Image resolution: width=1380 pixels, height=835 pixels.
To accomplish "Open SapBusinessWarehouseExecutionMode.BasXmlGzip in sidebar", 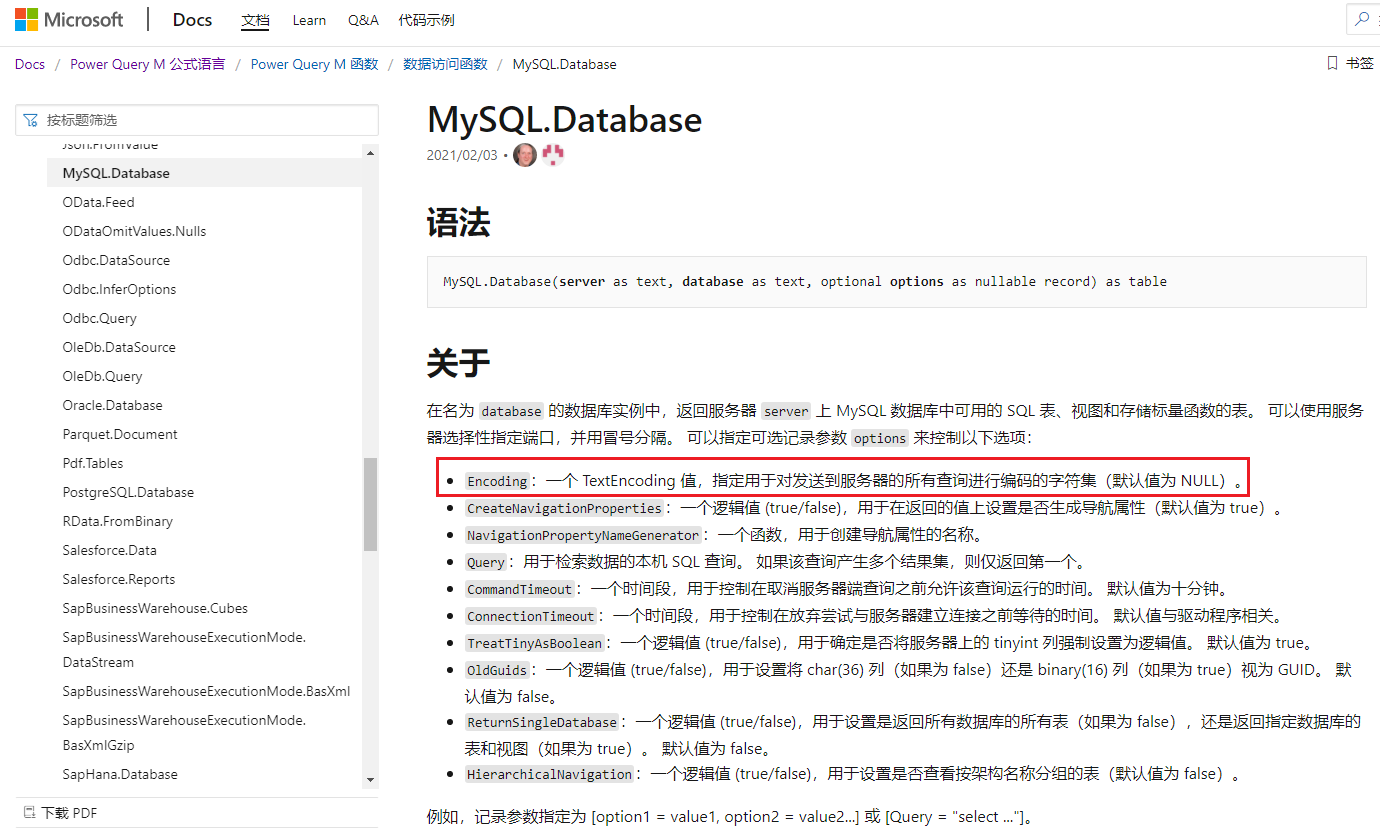I will pos(184,733).
